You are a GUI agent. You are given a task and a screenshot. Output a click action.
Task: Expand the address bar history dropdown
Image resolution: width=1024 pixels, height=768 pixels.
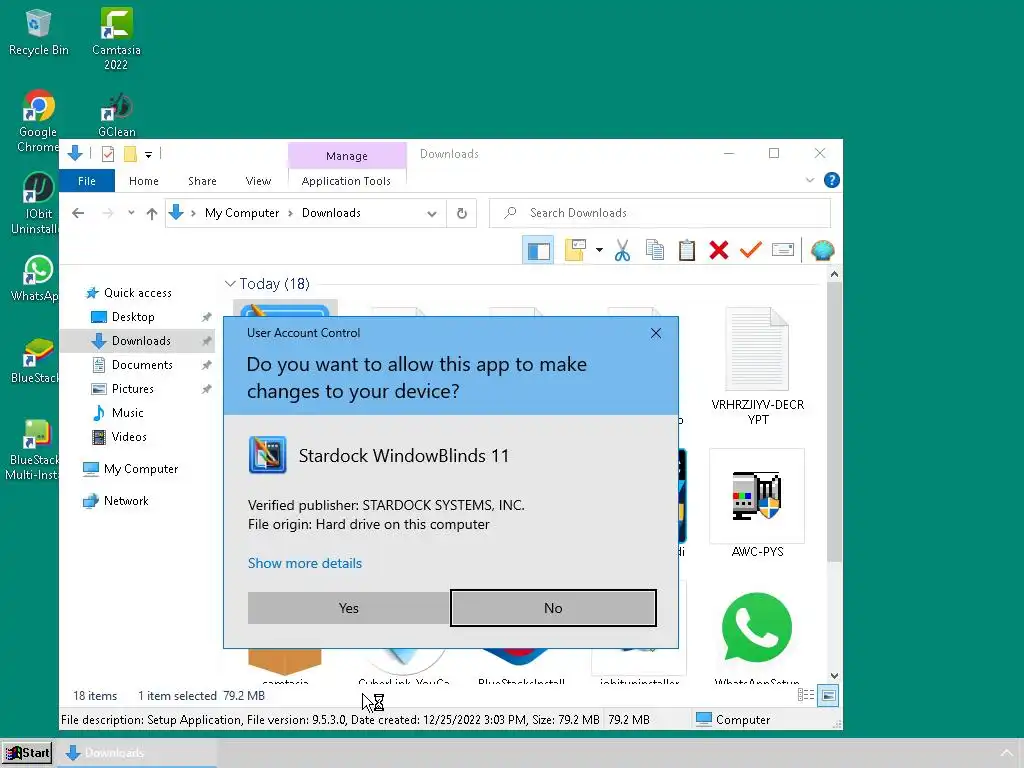coord(432,214)
